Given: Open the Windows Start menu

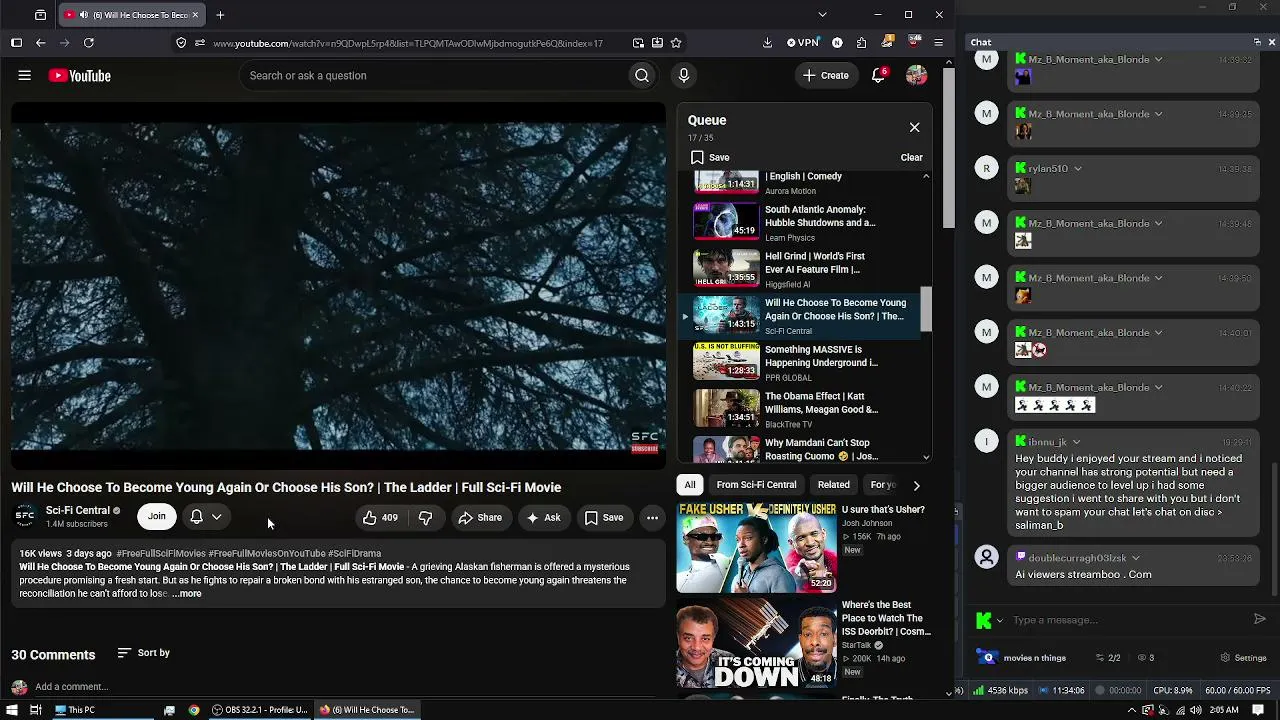Looking at the screenshot, I should coord(11,710).
